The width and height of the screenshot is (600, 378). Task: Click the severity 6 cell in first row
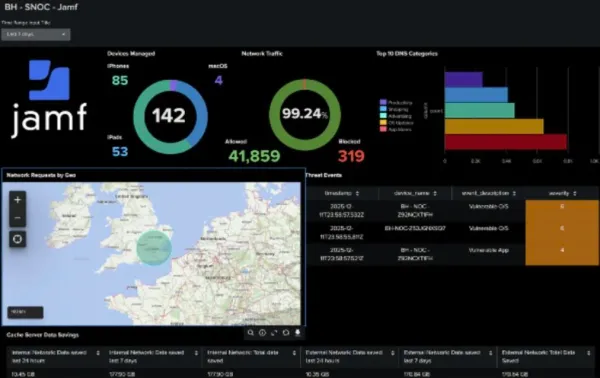pyautogui.click(x=562, y=210)
